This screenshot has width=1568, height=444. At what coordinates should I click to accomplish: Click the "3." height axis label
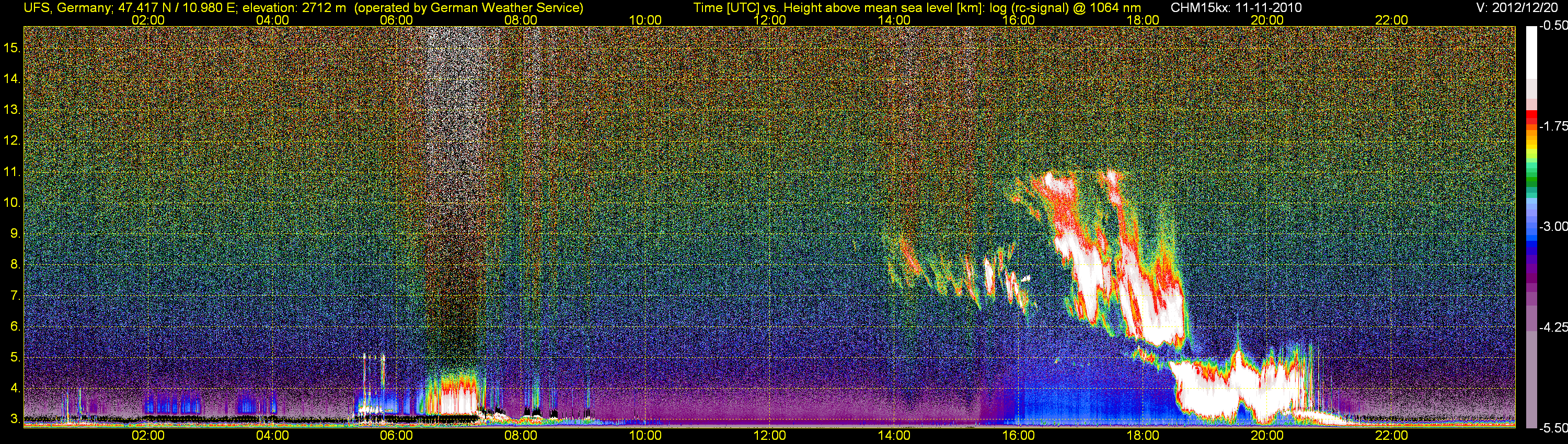16,419
